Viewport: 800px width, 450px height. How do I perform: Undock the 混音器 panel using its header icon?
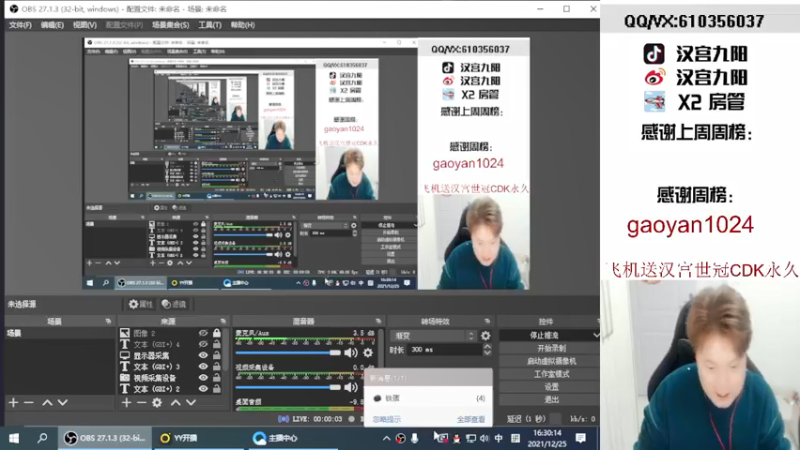tap(378, 321)
